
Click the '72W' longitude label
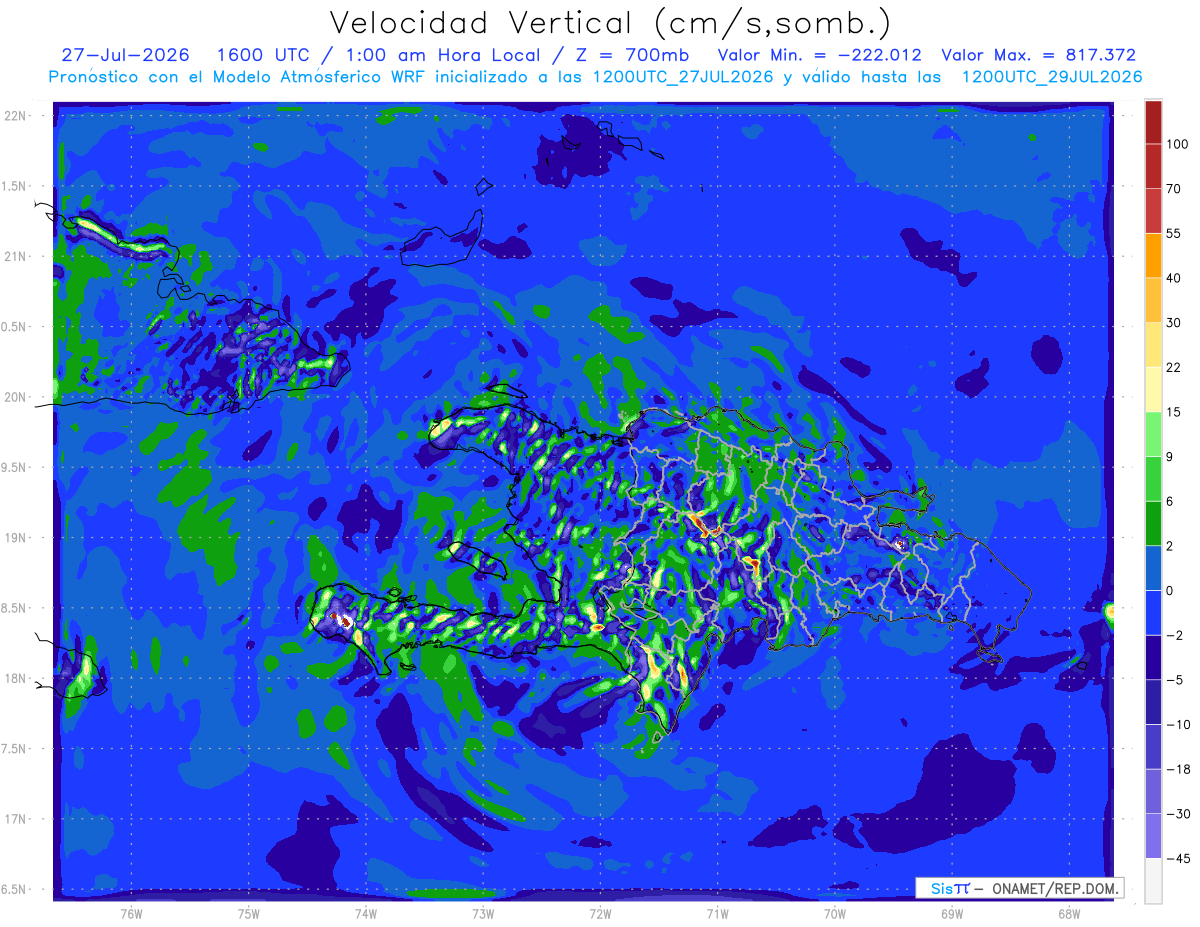(x=600, y=913)
